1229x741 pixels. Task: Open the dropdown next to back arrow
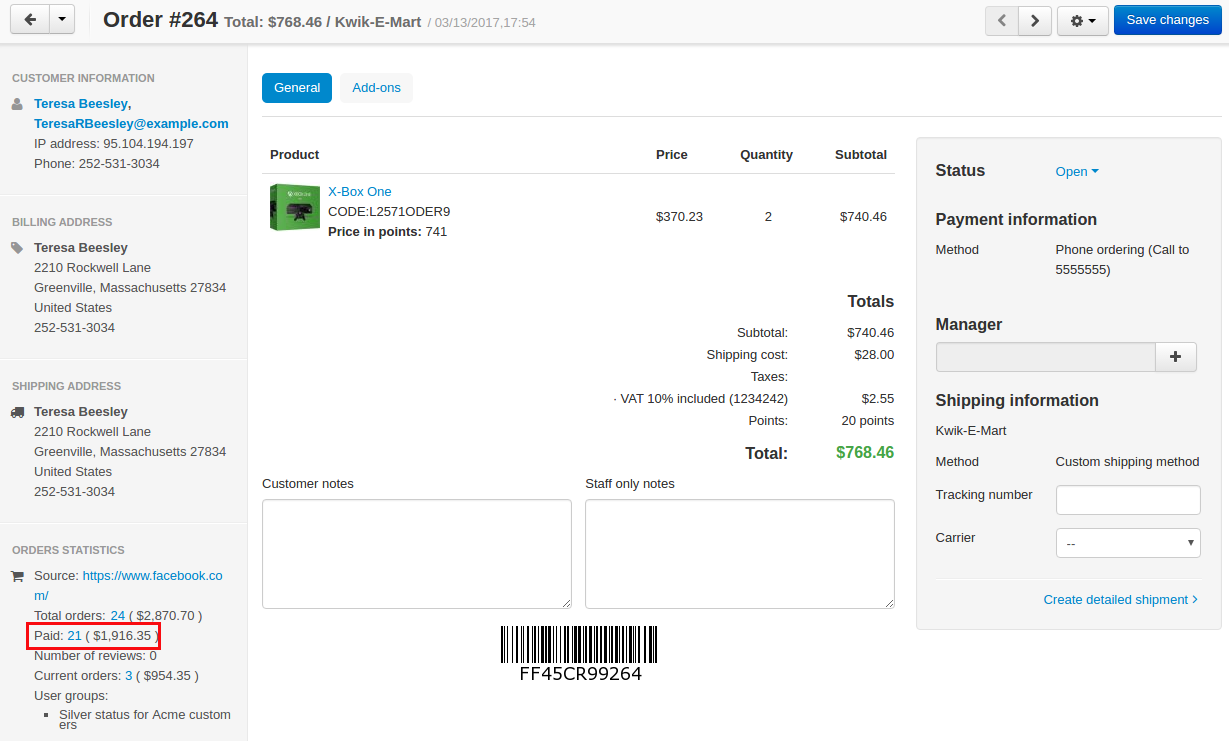point(62,20)
